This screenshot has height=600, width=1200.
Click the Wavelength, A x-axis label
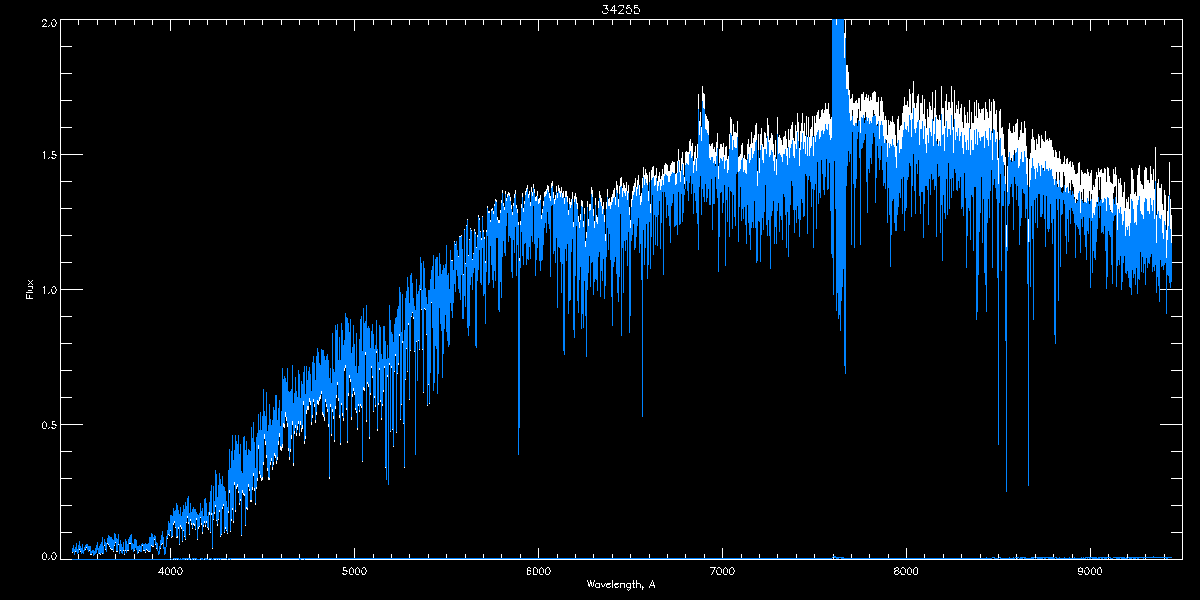click(621, 584)
